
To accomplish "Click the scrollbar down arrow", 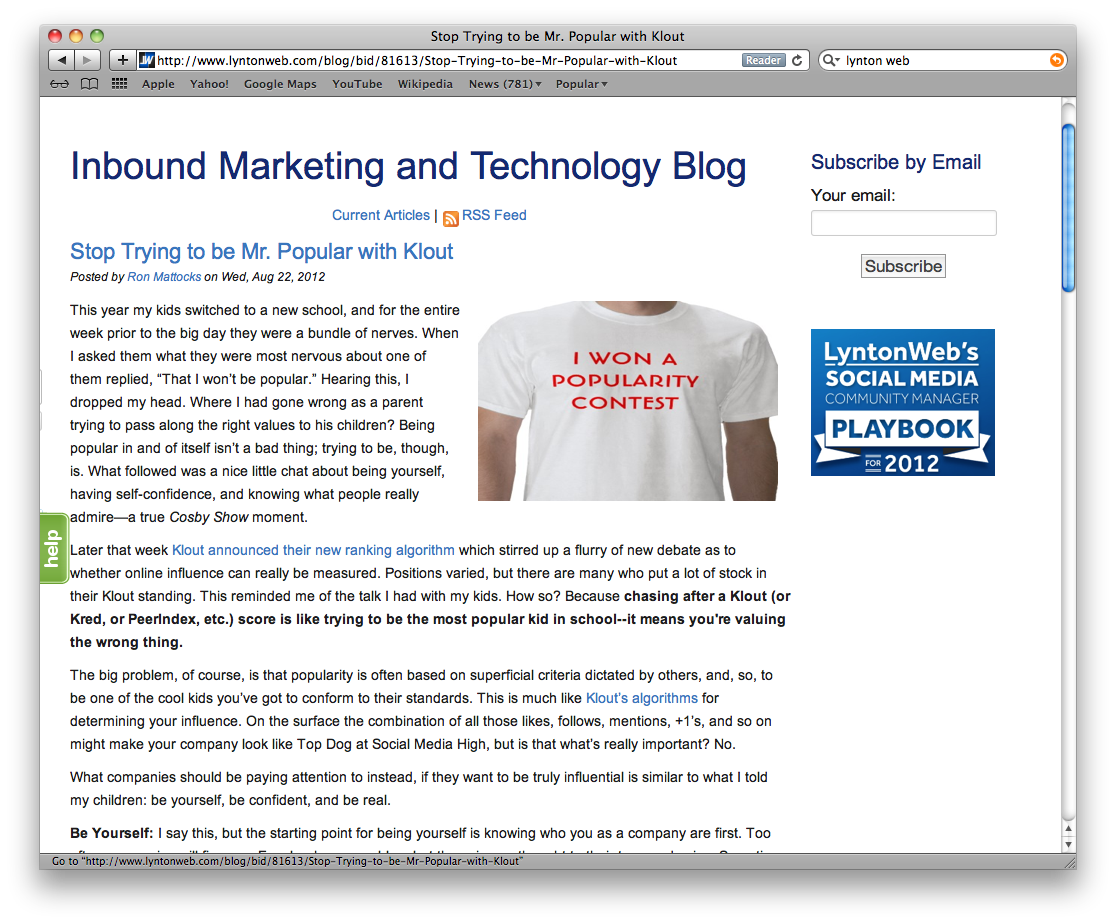I will pyautogui.click(x=1068, y=844).
